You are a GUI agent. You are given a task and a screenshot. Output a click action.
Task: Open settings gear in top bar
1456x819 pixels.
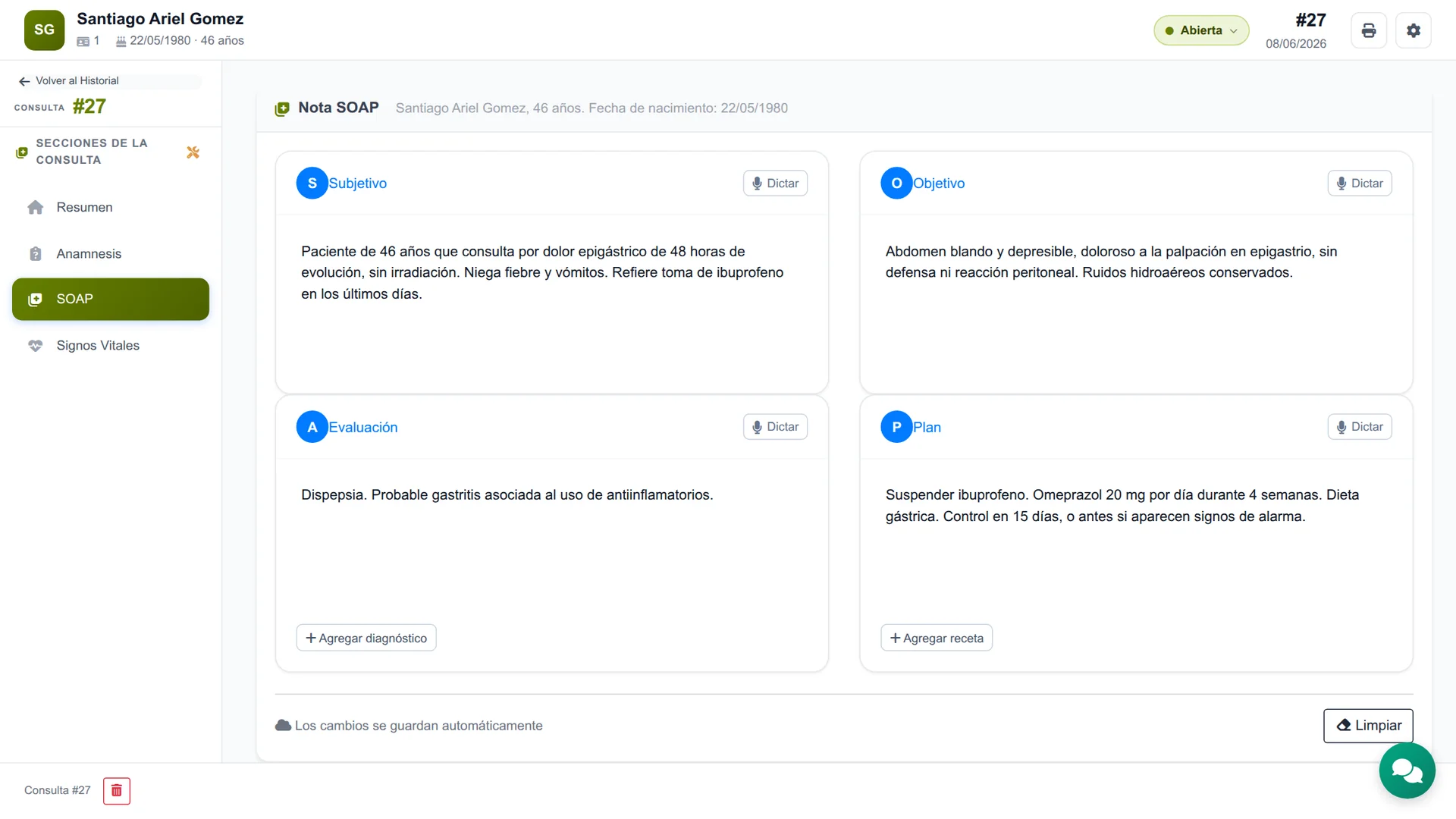[1414, 30]
